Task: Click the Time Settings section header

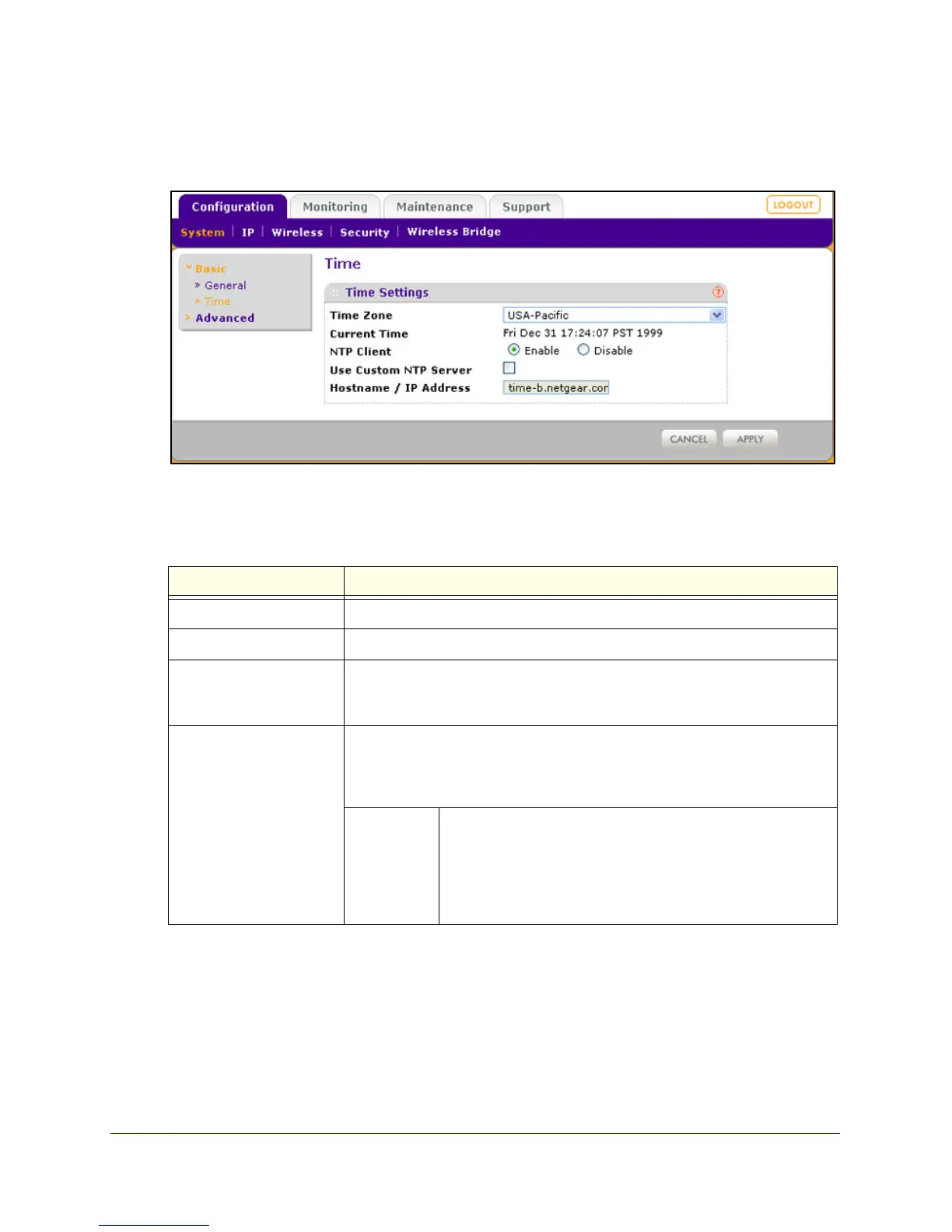Action: tap(526, 292)
